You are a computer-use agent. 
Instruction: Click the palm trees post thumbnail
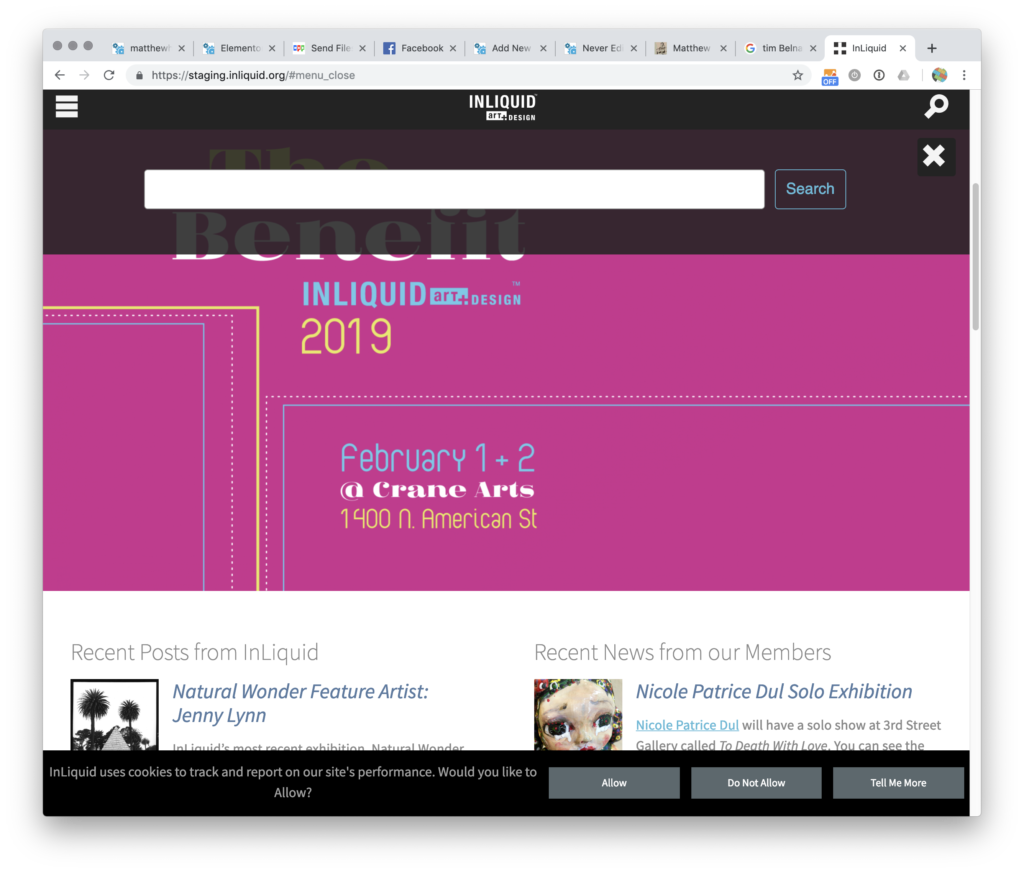tap(114, 715)
